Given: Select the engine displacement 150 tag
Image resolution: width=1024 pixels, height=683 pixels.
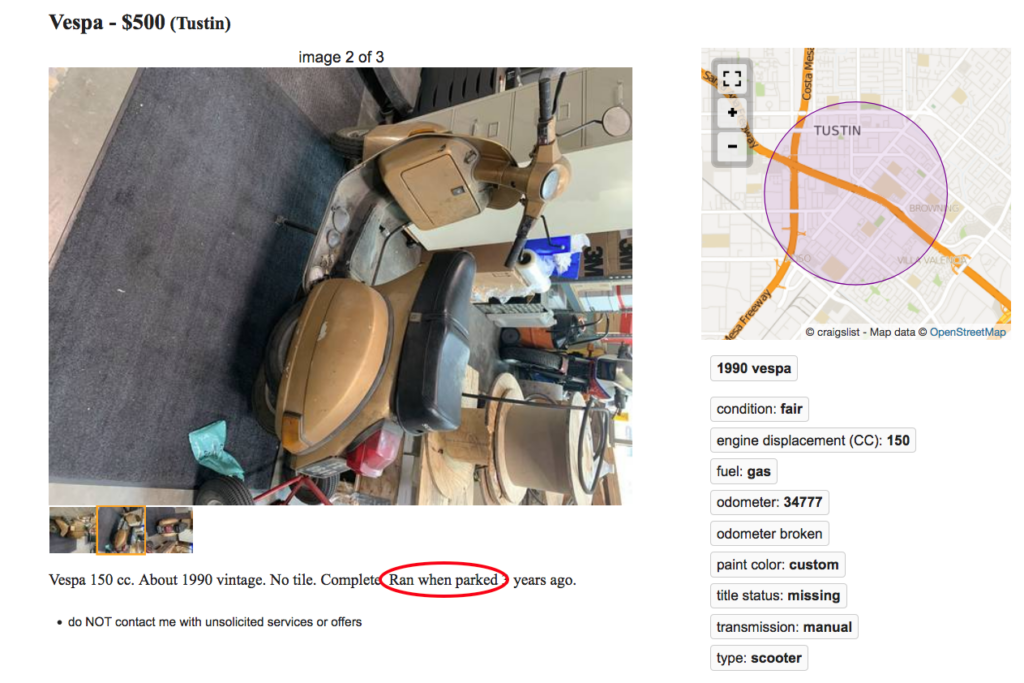Looking at the screenshot, I should point(812,440).
